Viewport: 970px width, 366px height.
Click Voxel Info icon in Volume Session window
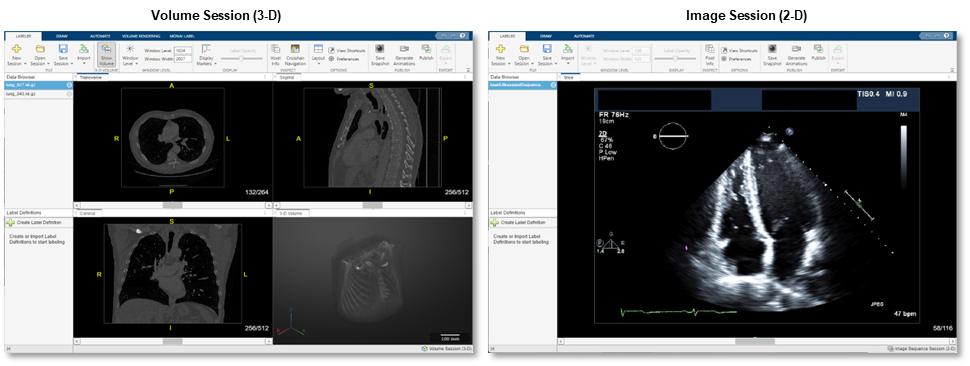(x=275, y=49)
